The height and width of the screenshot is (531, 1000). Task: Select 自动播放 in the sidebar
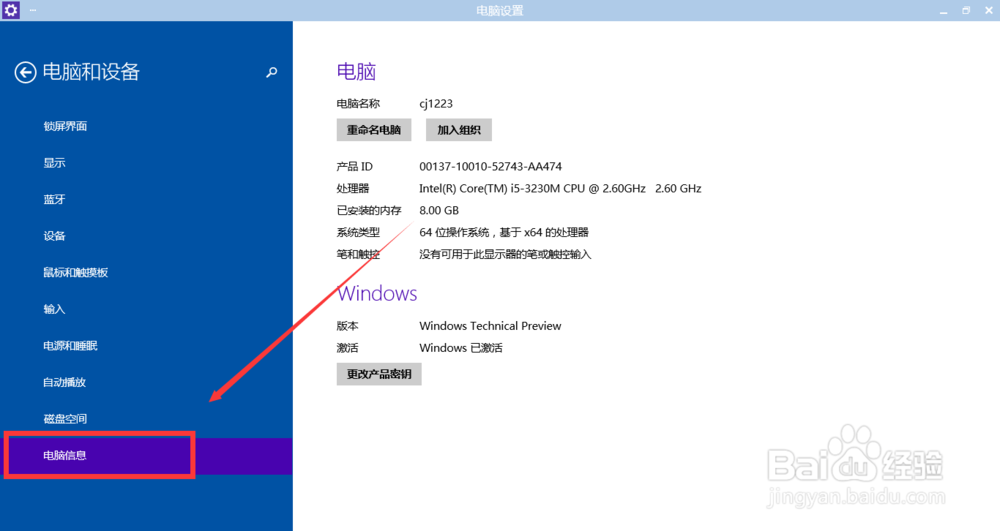[64, 382]
